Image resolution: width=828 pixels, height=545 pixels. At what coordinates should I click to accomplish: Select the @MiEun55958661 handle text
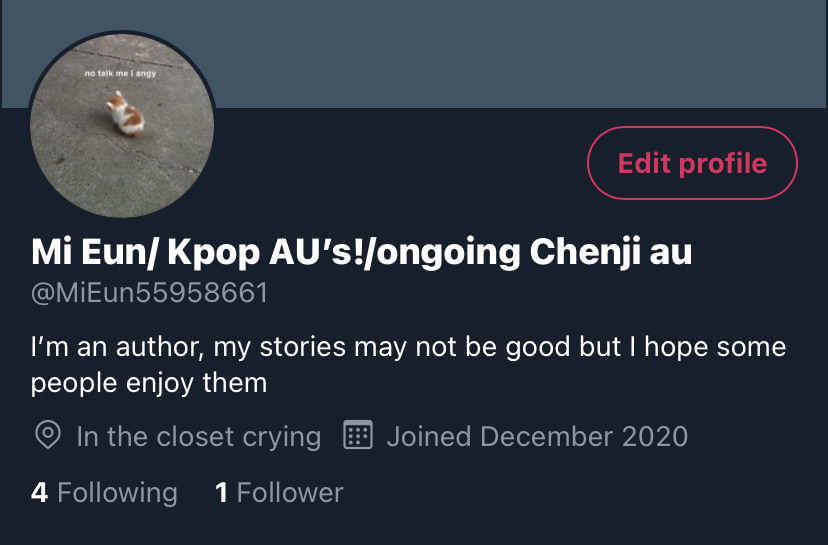pyautogui.click(x=149, y=293)
